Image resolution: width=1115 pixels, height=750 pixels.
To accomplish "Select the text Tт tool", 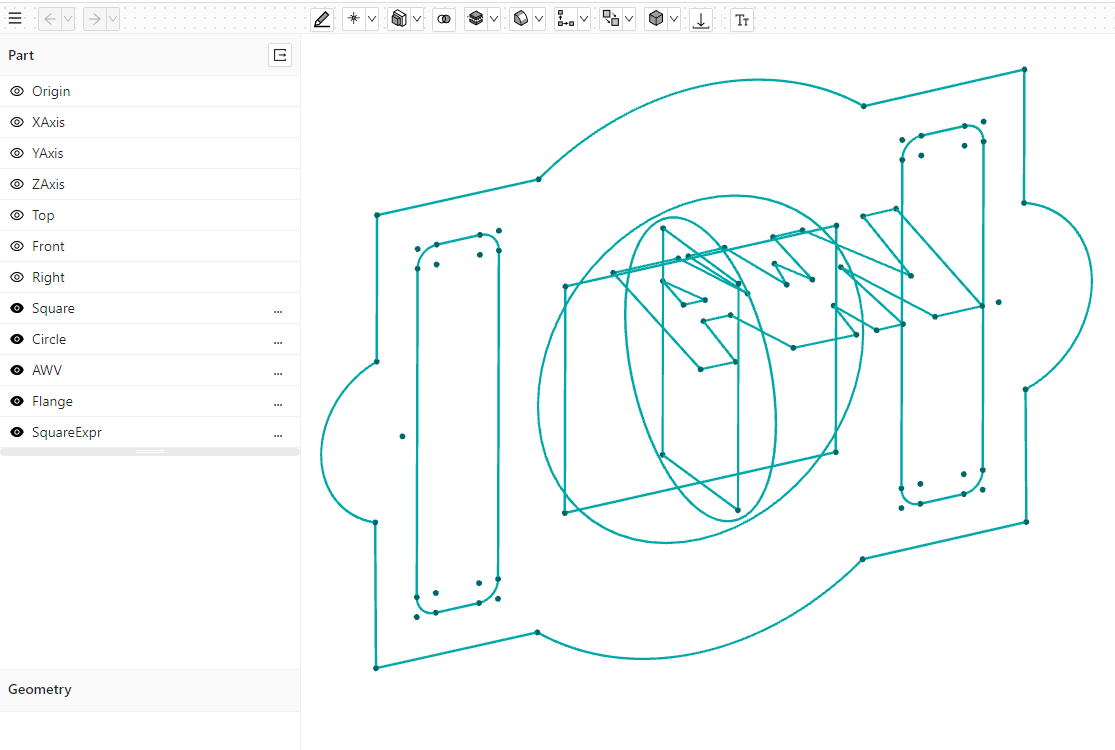I will pos(741,19).
